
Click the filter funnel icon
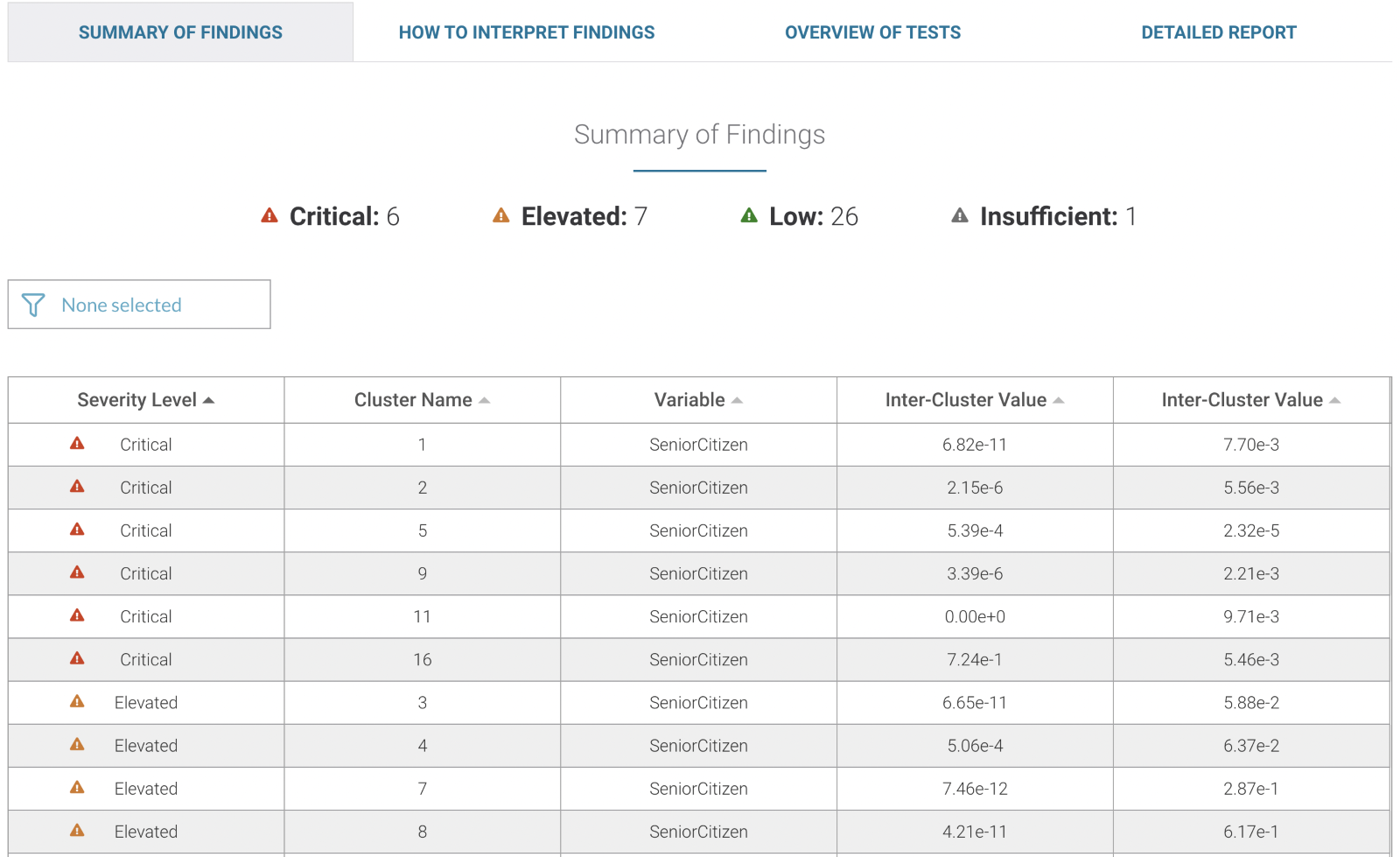pos(33,305)
